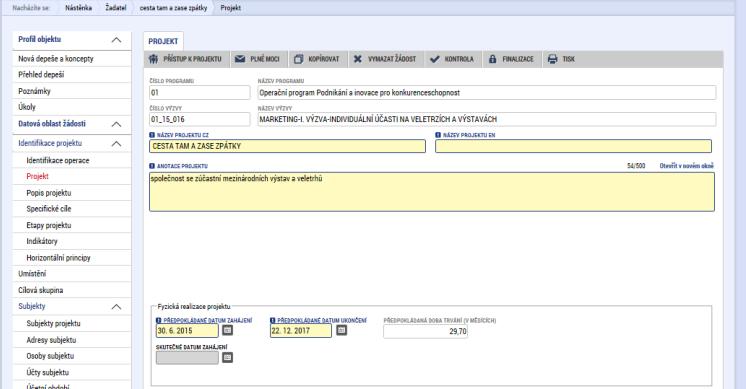The height and width of the screenshot is (389, 746).
Task: Click info icon beside Anotace projektu
Action: pyautogui.click(x=152, y=166)
